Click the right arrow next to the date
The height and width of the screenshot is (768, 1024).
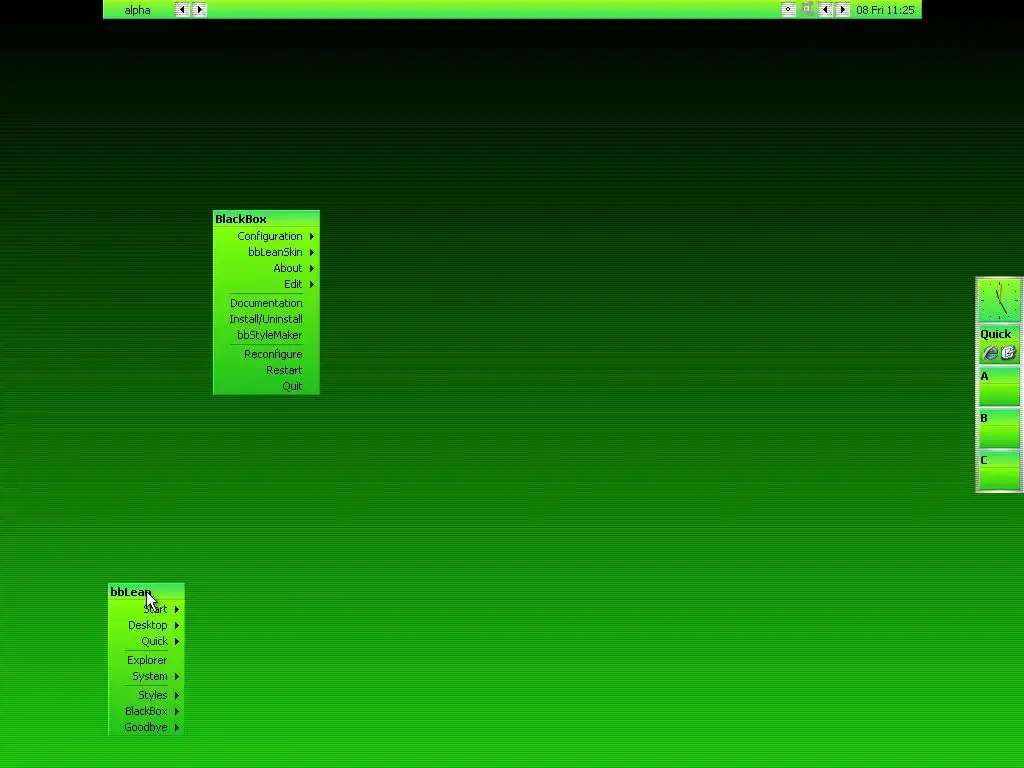(x=842, y=10)
